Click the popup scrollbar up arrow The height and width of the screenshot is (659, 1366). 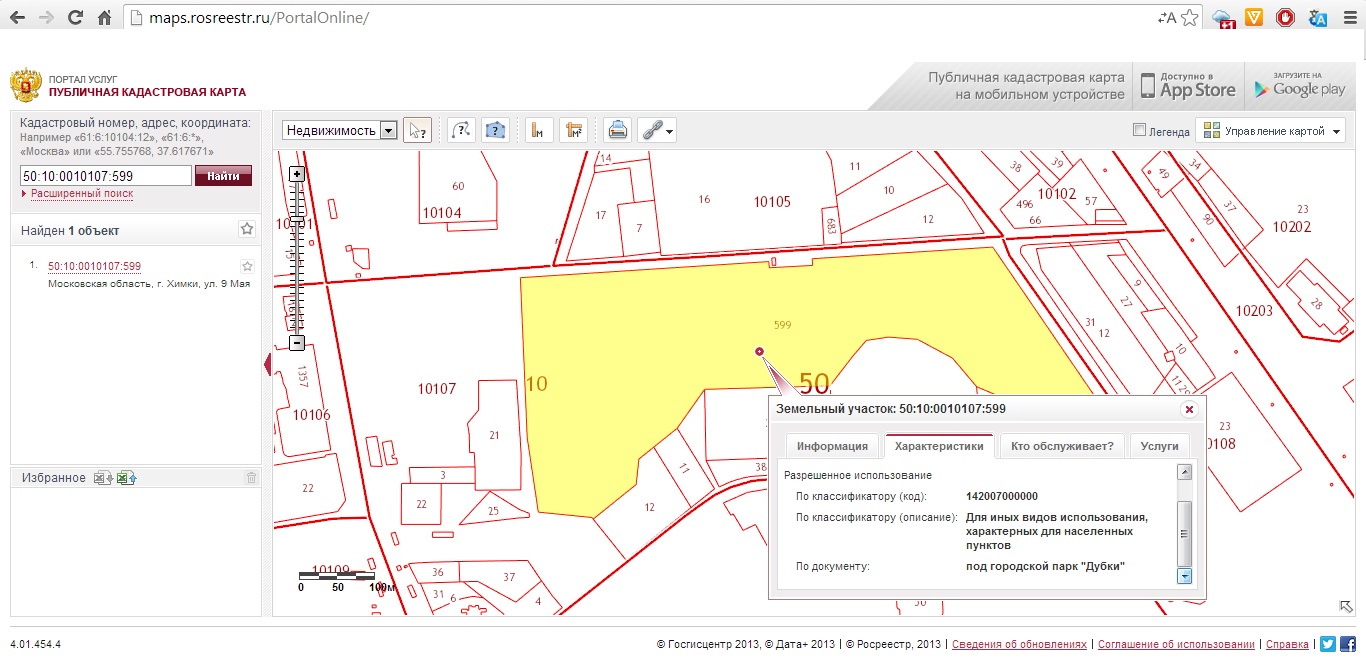1184,472
